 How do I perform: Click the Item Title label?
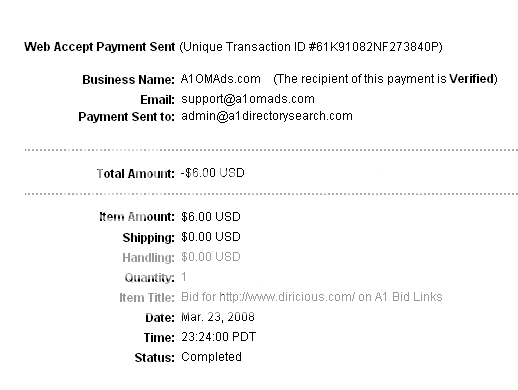pos(147,298)
